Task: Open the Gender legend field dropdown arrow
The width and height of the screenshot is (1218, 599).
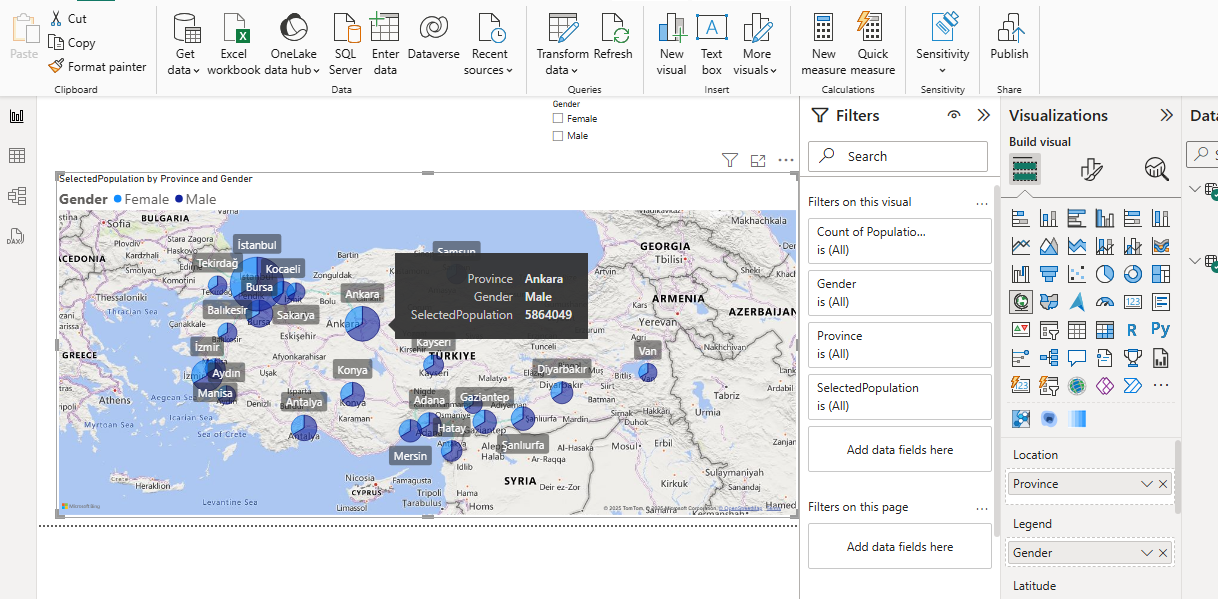Action: point(1147,553)
